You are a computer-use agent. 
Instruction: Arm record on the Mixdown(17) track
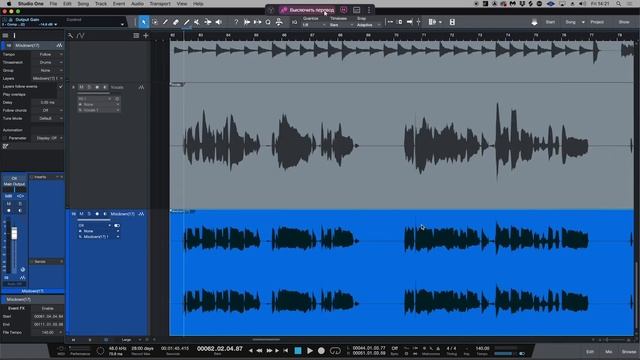point(97,214)
